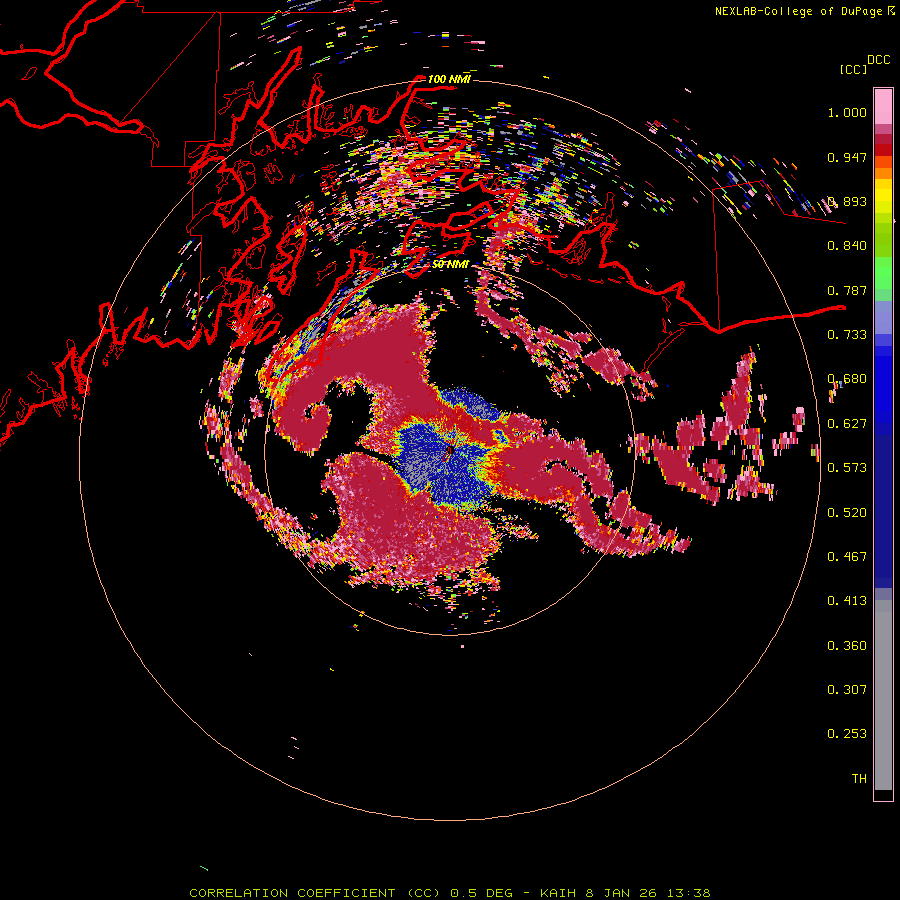
Task: Click the 0.307 scale value
Action: tap(847, 689)
